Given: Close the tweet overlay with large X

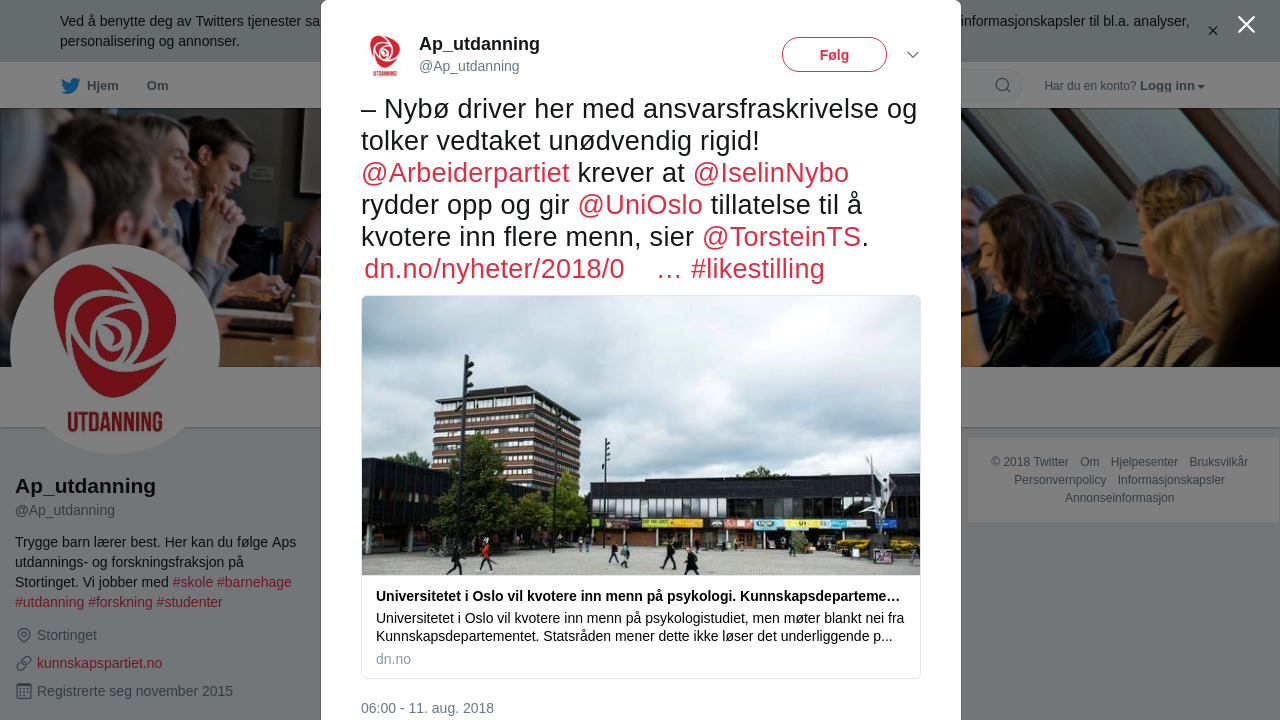Looking at the screenshot, I should [1246, 25].
